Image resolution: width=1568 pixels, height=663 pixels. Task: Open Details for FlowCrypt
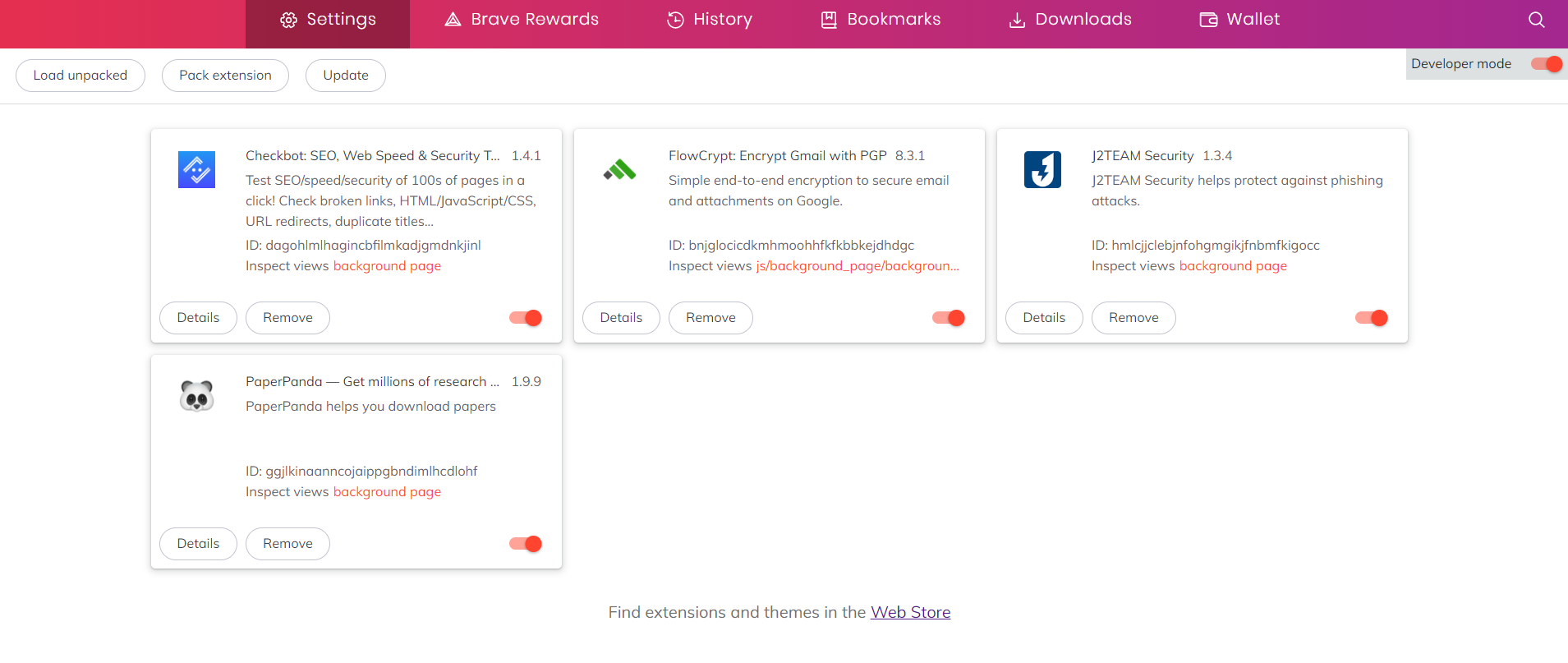[x=621, y=318]
